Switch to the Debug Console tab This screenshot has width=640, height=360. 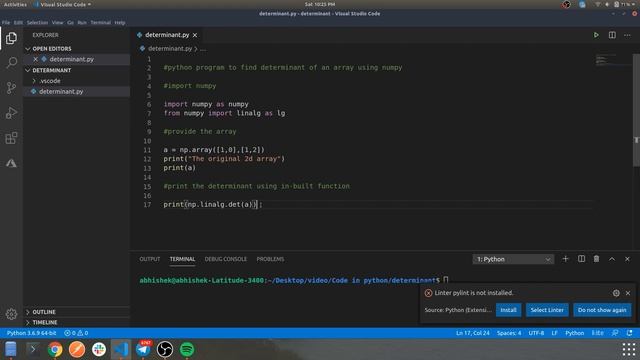coord(226,259)
